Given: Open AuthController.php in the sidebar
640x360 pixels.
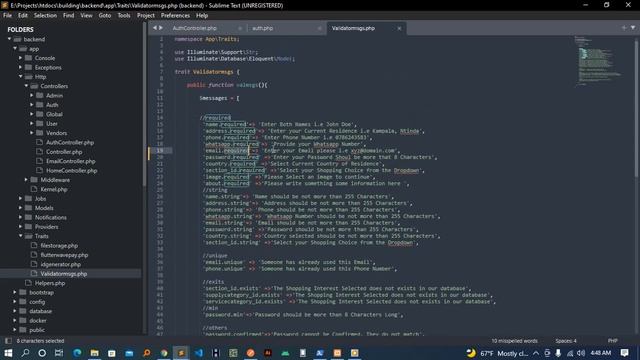Looking at the screenshot, I should pyautogui.click(x=70, y=142).
